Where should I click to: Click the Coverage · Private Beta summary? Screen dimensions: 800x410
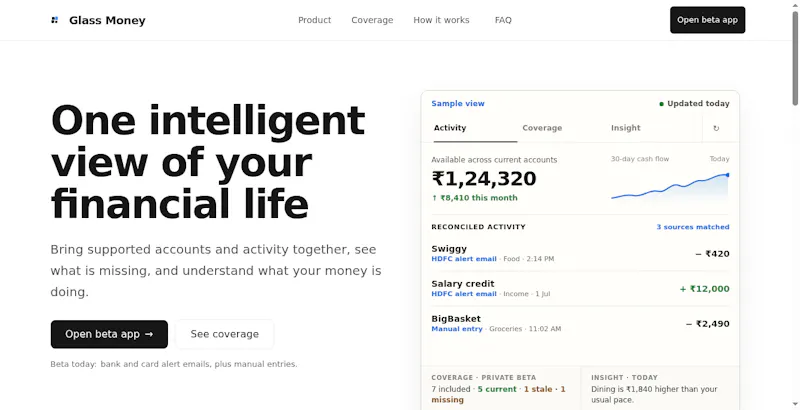pyautogui.click(x=501, y=389)
